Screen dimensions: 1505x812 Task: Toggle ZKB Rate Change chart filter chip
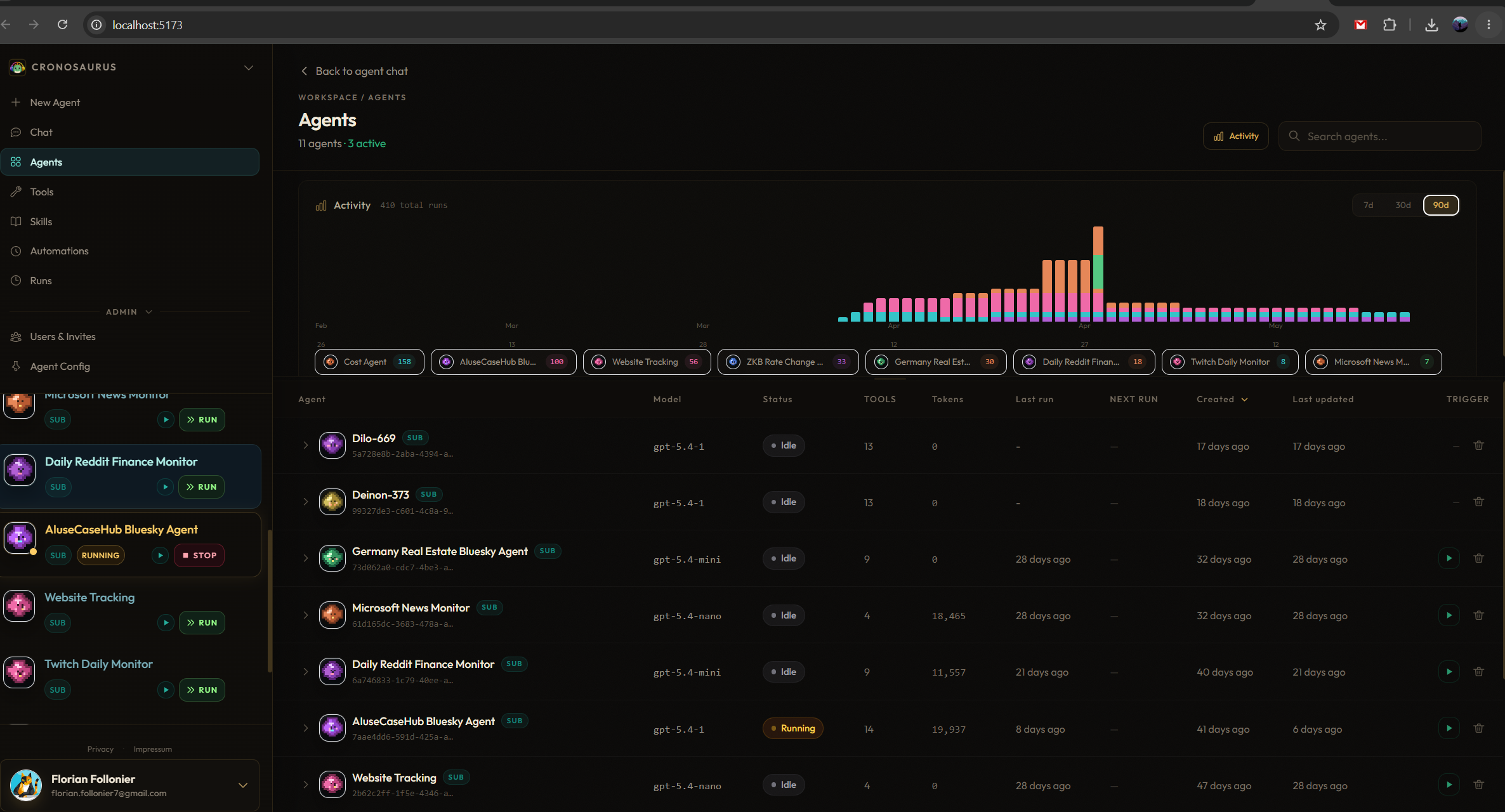tap(788, 362)
